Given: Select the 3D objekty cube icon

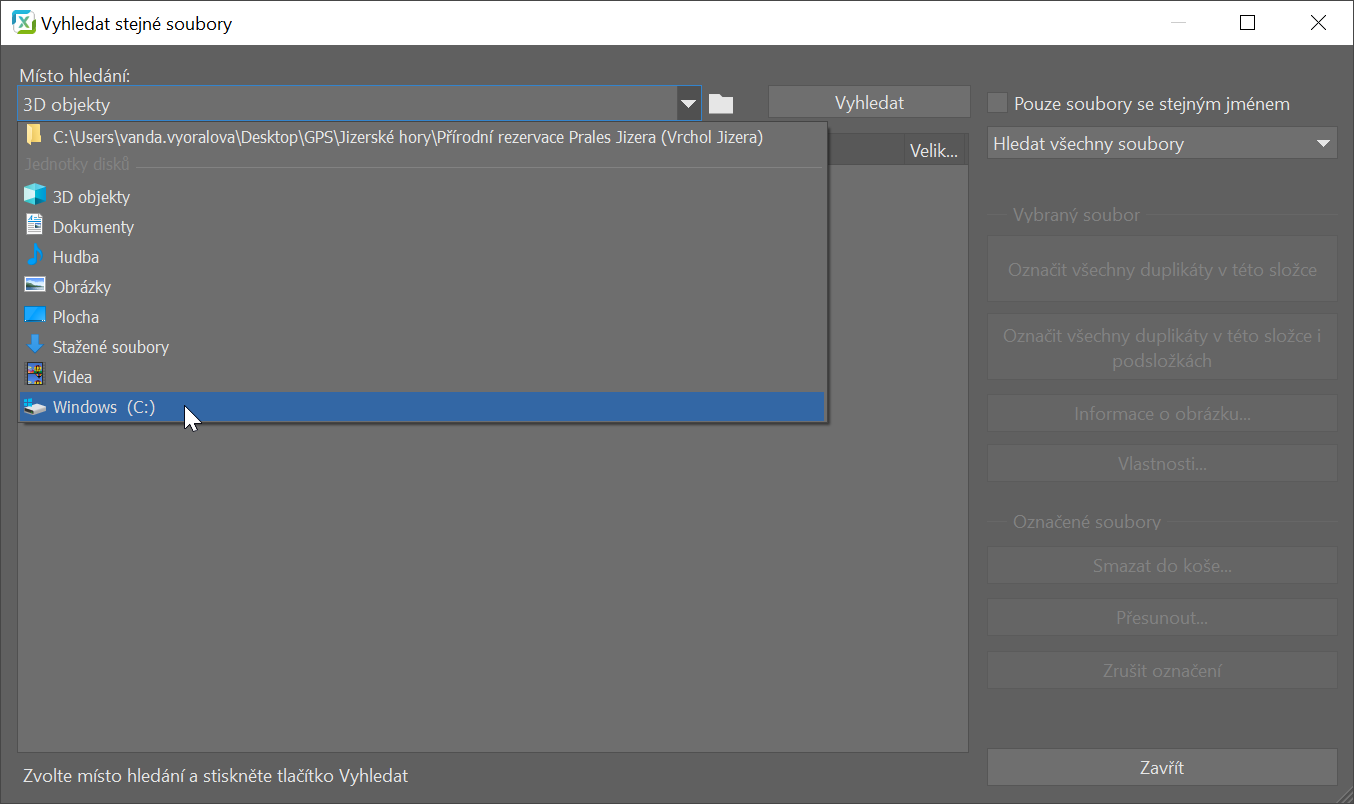Looking at the screenshot, I should pyautogui.click(x=35, y=196).
